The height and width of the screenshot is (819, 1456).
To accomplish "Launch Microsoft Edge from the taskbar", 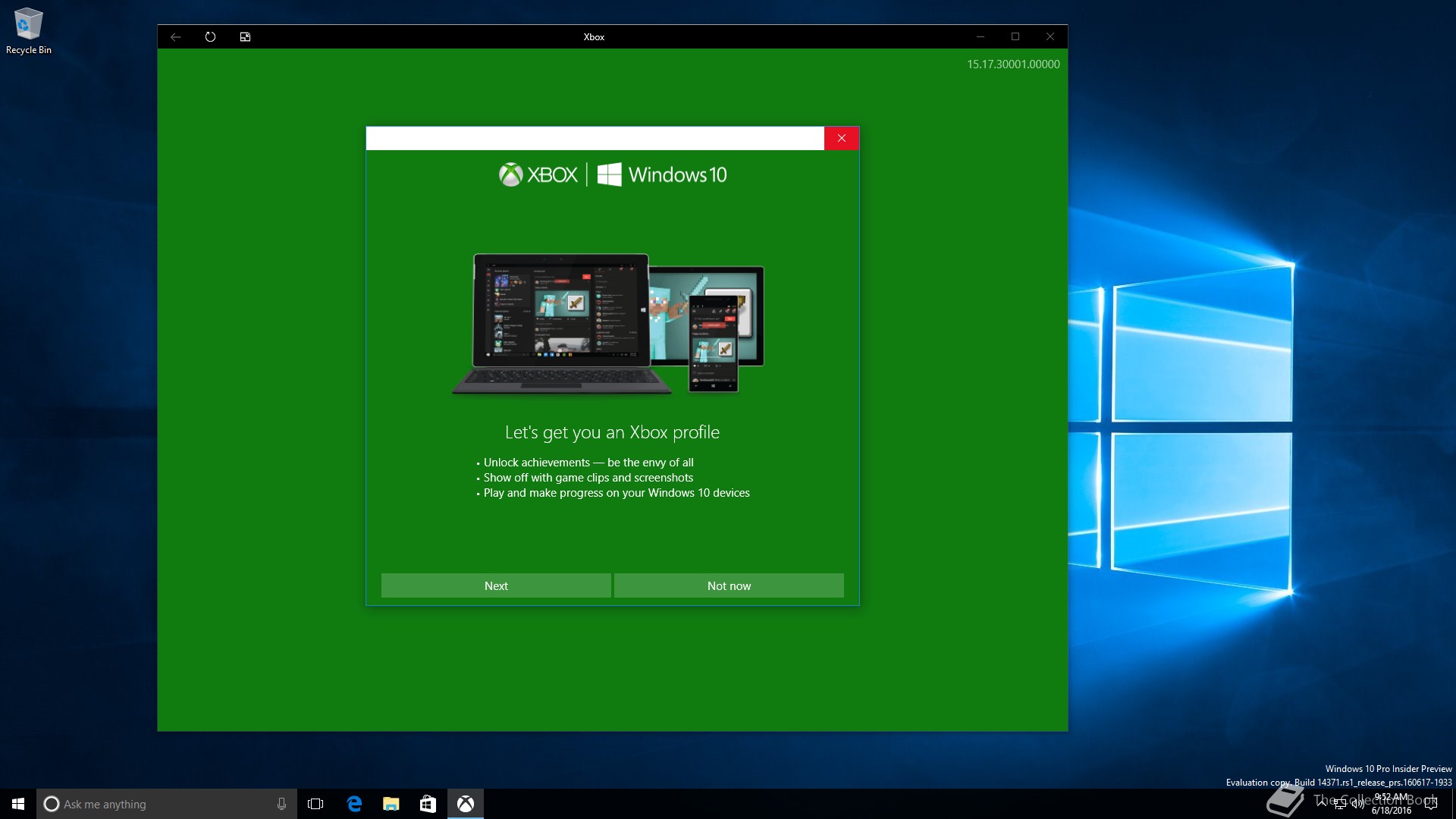I will click(354, 804).
